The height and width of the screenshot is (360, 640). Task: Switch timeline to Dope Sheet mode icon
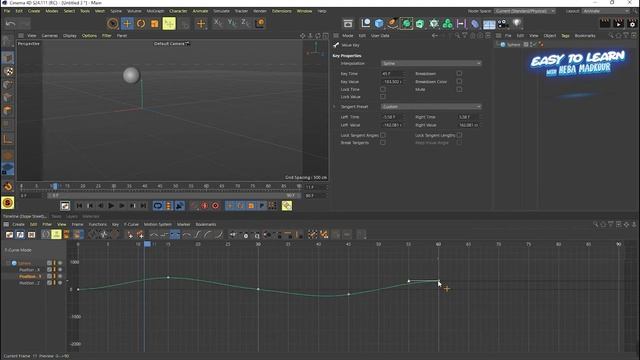pos(9,235)
